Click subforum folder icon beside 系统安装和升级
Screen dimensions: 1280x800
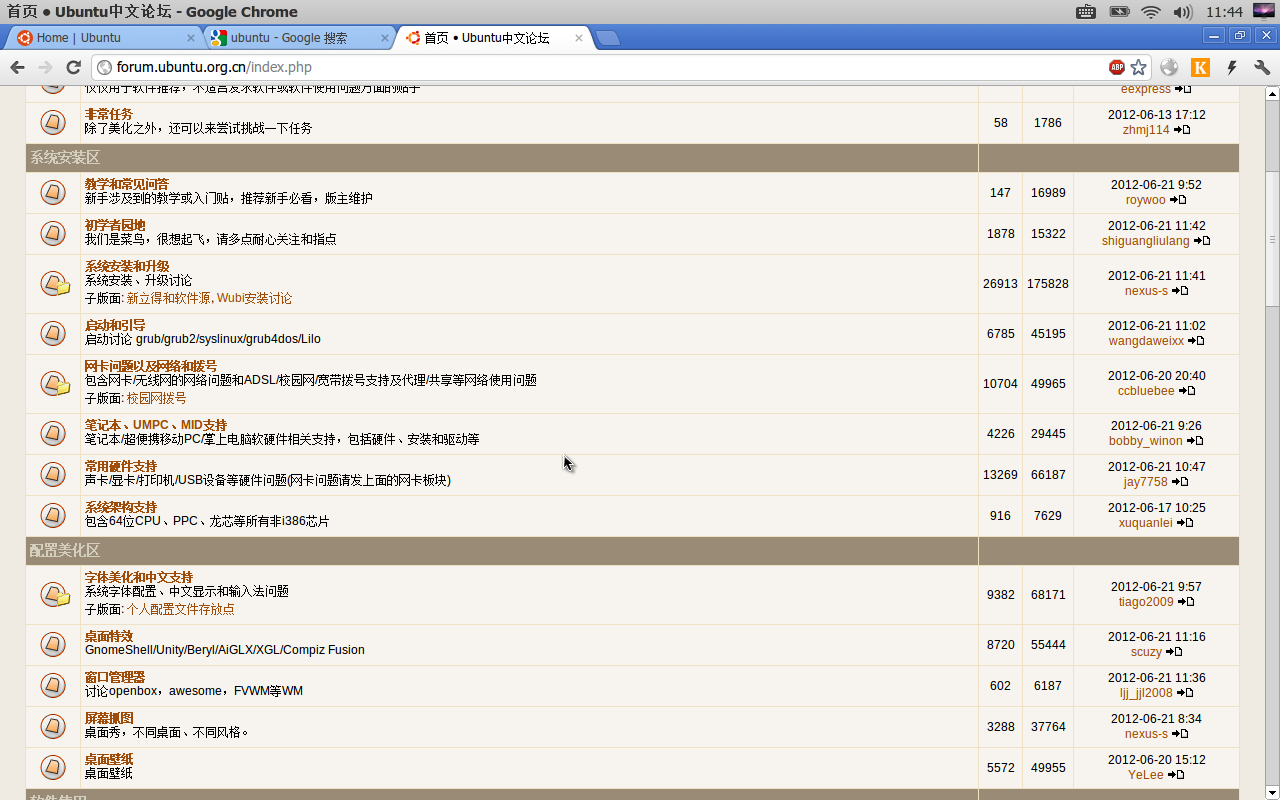click(x=55, y=283)
